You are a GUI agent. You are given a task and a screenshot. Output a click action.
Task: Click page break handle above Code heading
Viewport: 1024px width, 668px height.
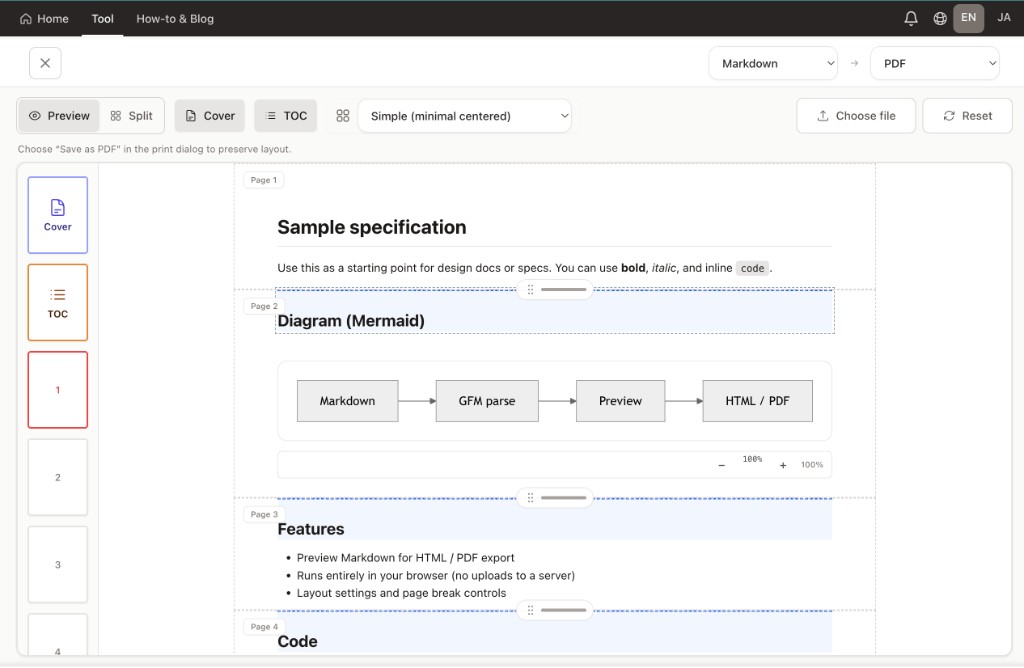[x=555, y=610]
